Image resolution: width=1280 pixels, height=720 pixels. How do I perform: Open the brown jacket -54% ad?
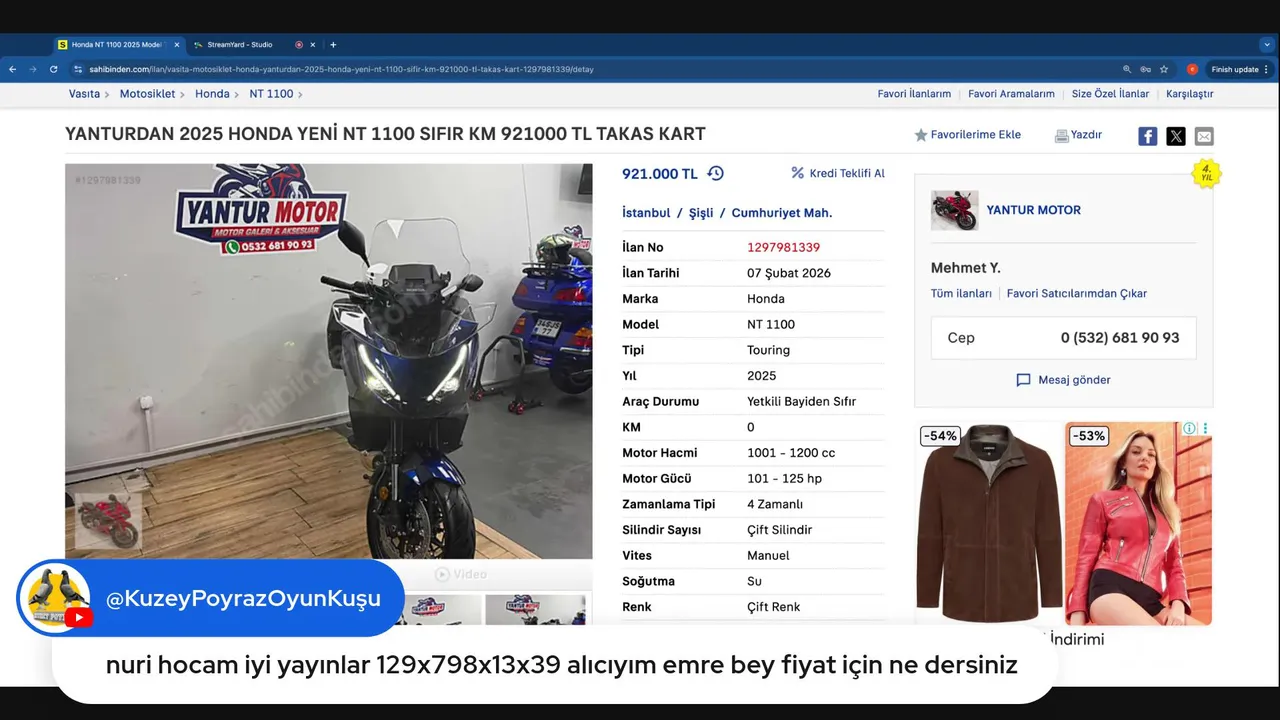click(989, 523)
